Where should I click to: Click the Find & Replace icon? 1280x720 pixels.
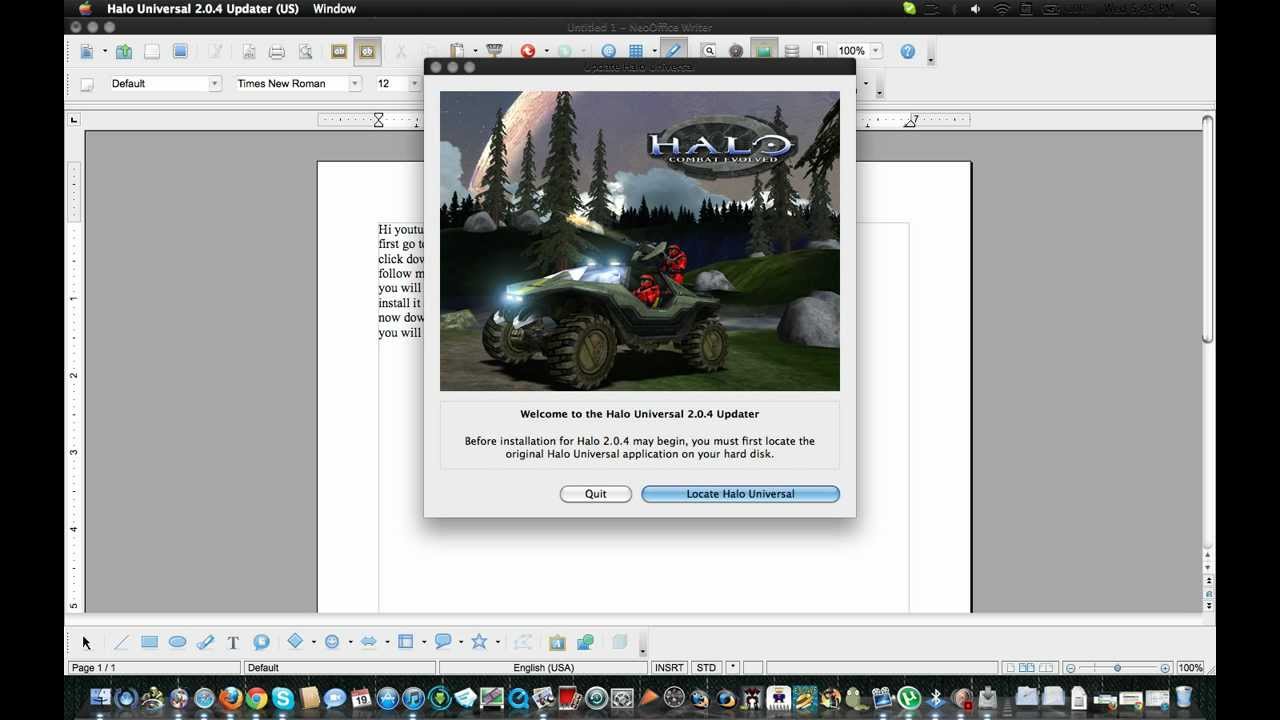click(x=709, y=51)
